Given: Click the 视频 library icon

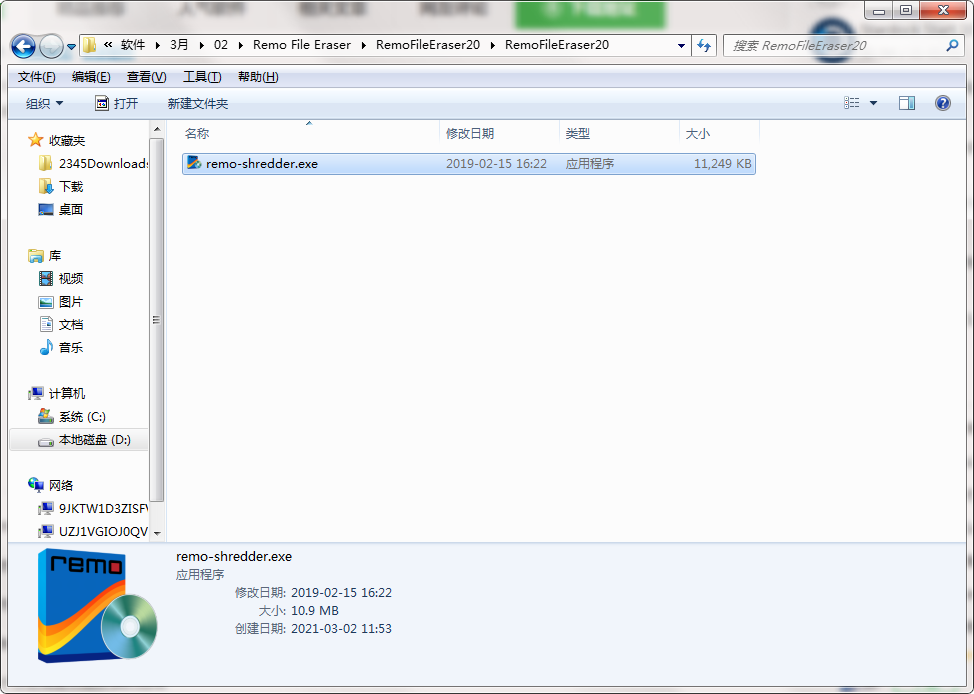Looking at the screenshot, I should (x=45, y=278).
